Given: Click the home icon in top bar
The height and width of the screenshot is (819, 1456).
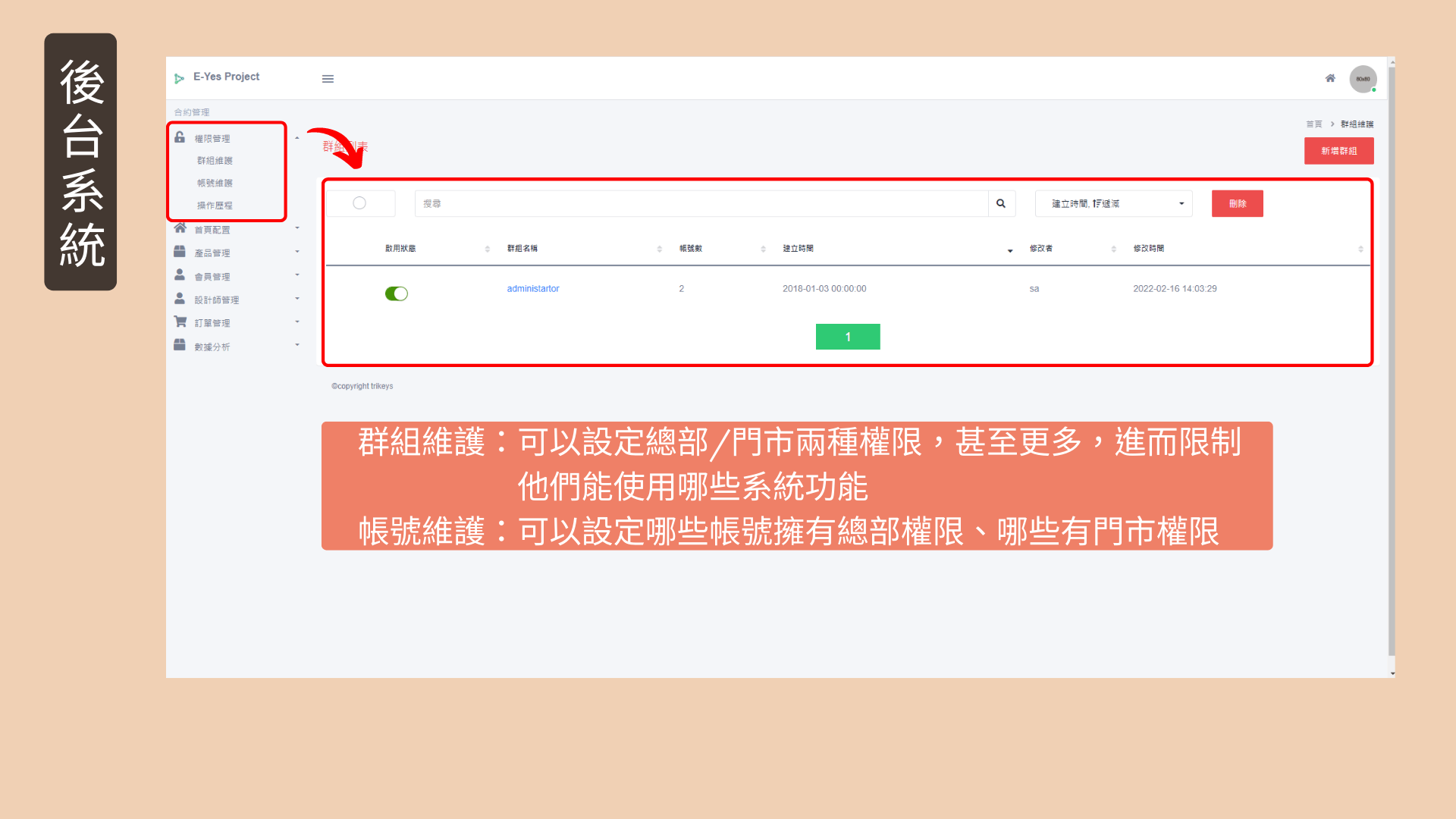Looking at the screenshot, I should [x=1330, y=78].
